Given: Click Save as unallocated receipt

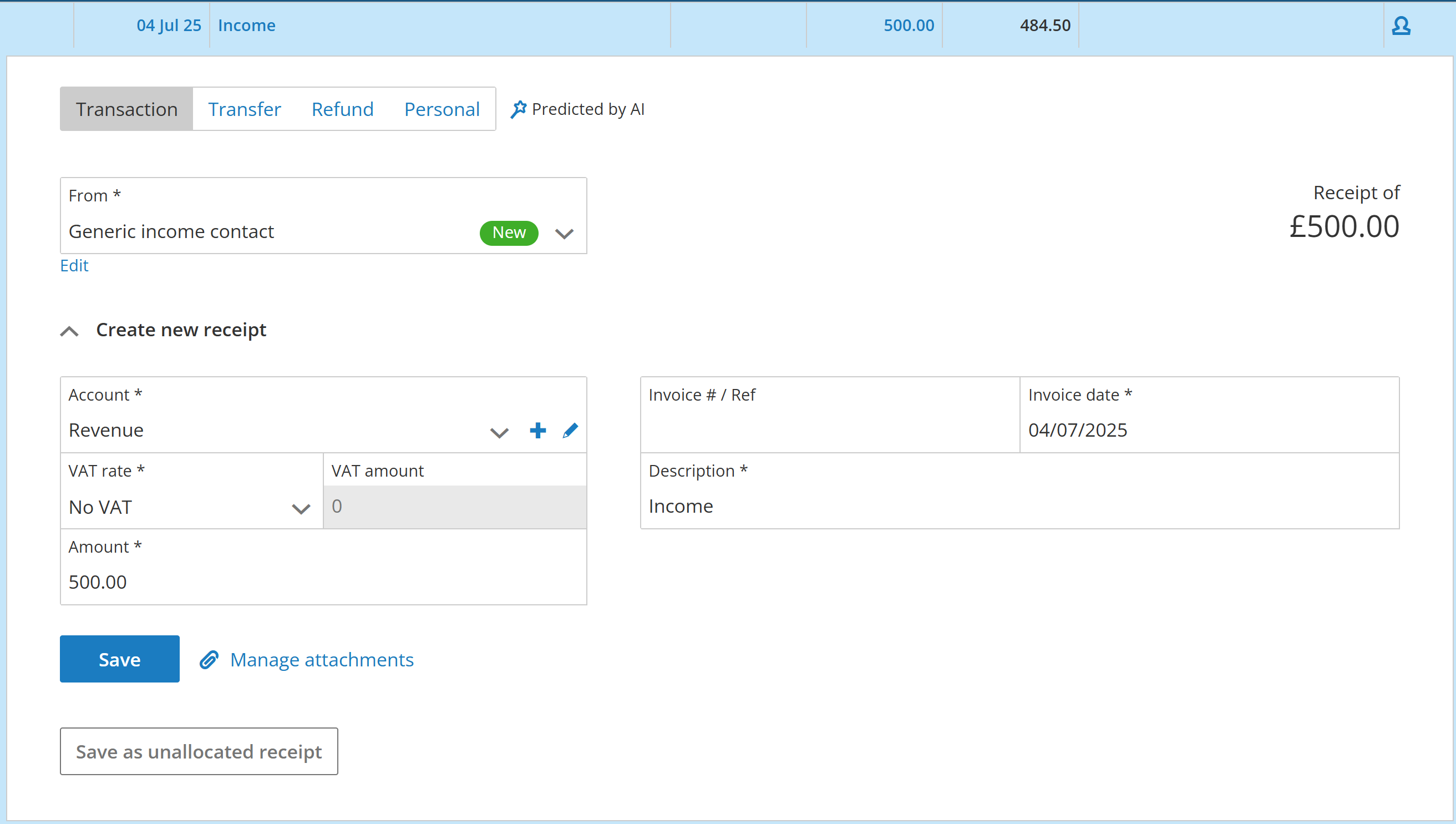Looking at the screenshot, I should (x=199, y=751).
